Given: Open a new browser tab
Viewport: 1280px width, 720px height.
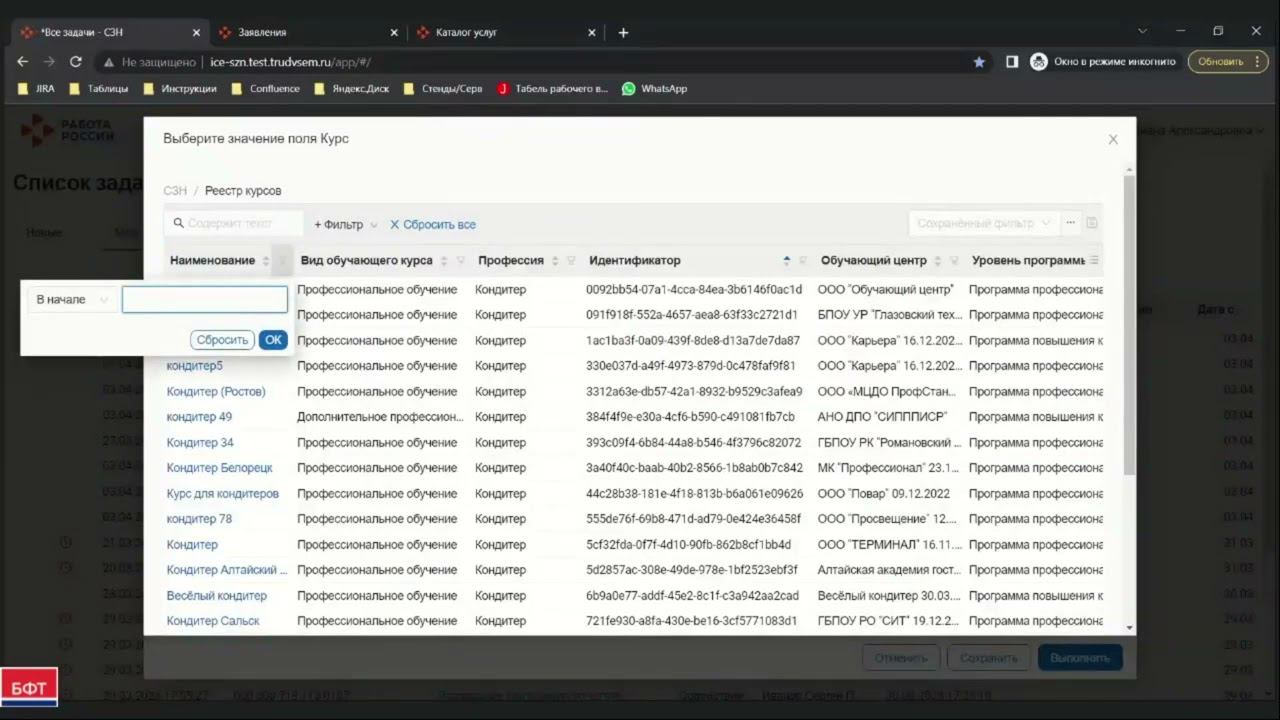Looking at the screenshot, I should click(623, 32).
